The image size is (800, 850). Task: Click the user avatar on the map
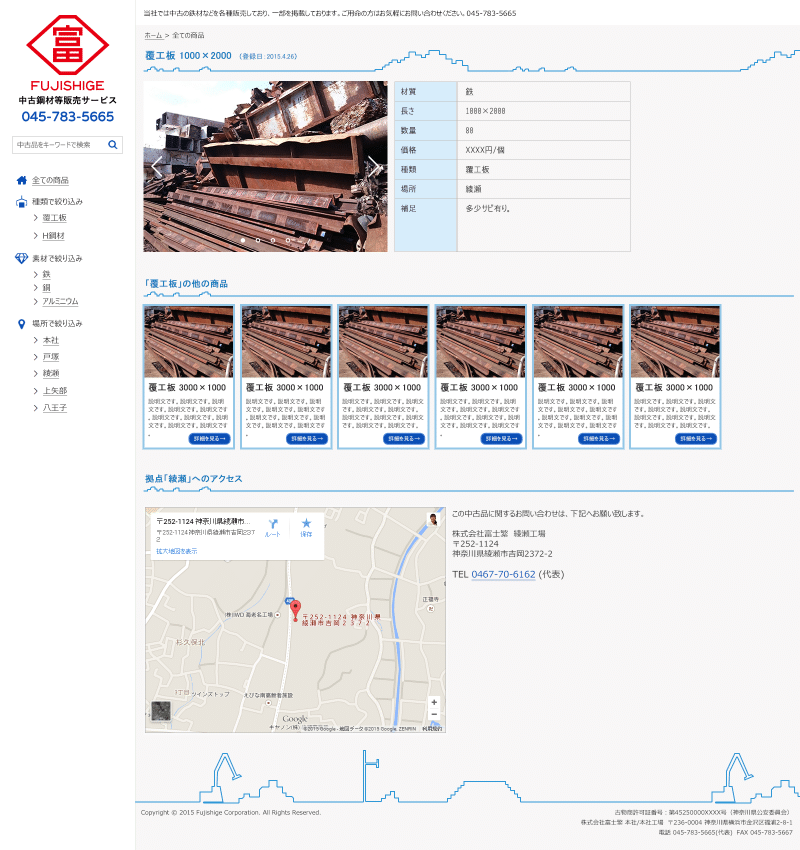pyautogui.click(x=433, y=519)
